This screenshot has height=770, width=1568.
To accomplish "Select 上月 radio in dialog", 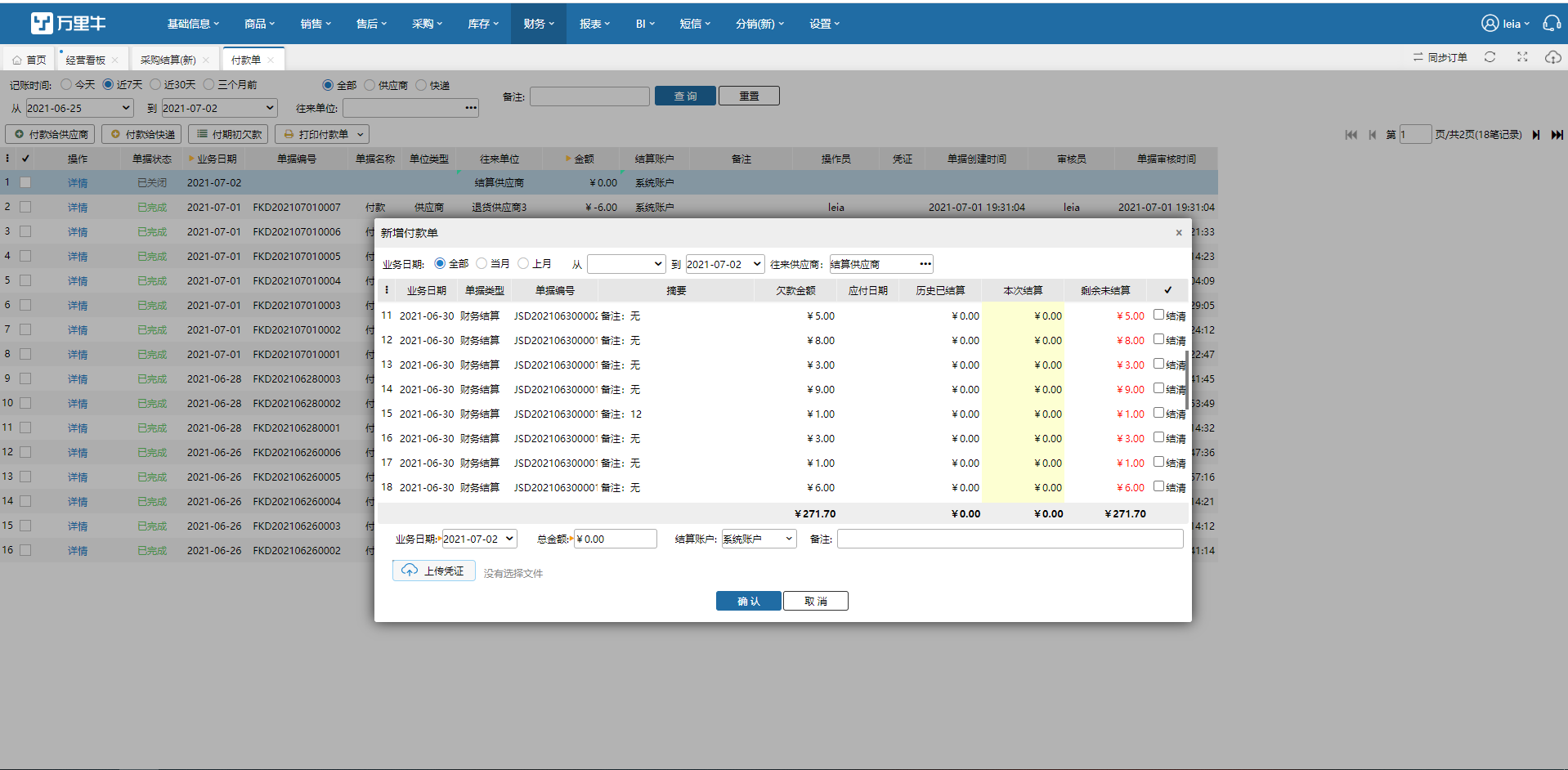I will [x=523, y=263].
